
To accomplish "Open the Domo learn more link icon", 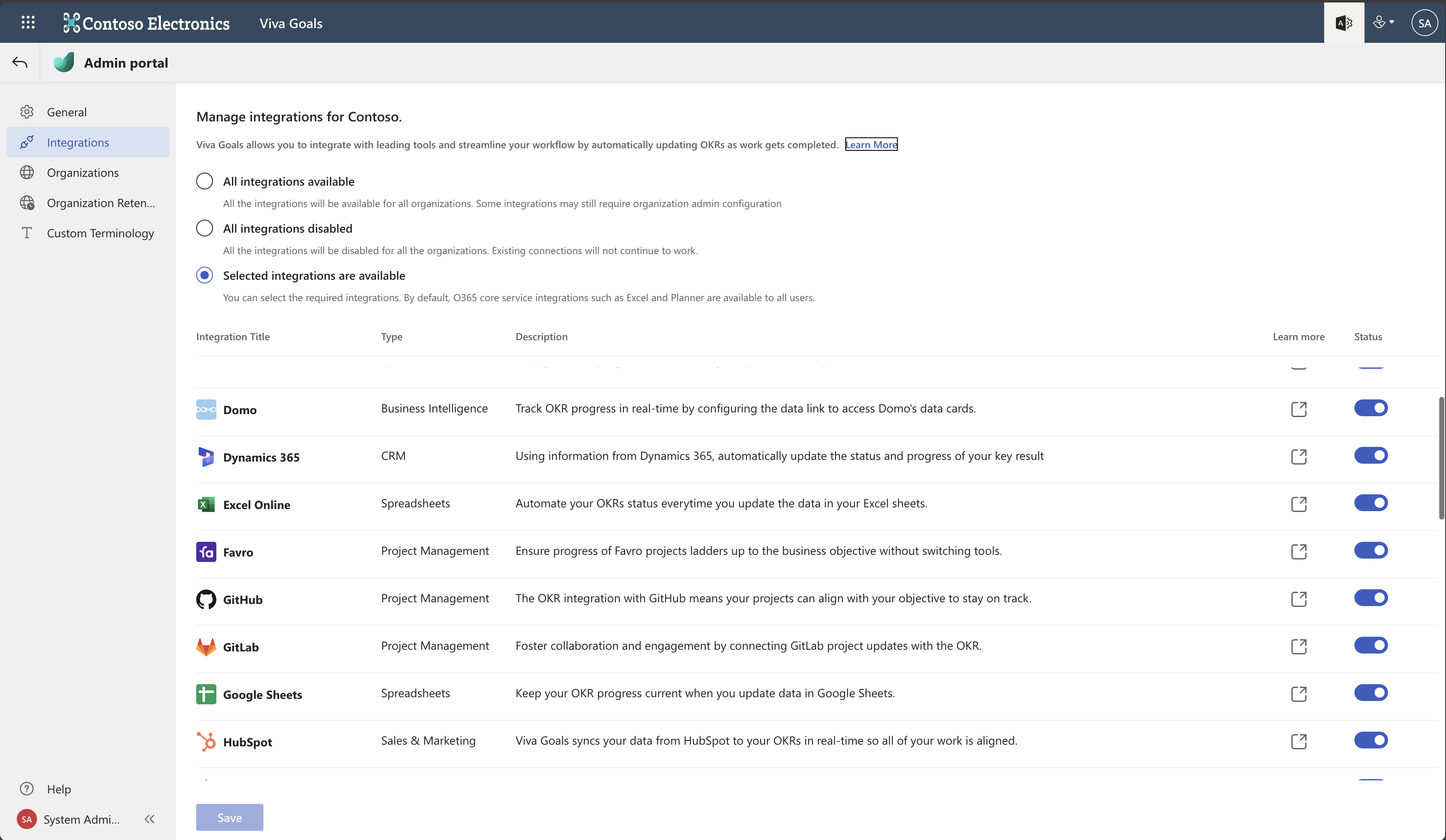I will (1299, 409).
